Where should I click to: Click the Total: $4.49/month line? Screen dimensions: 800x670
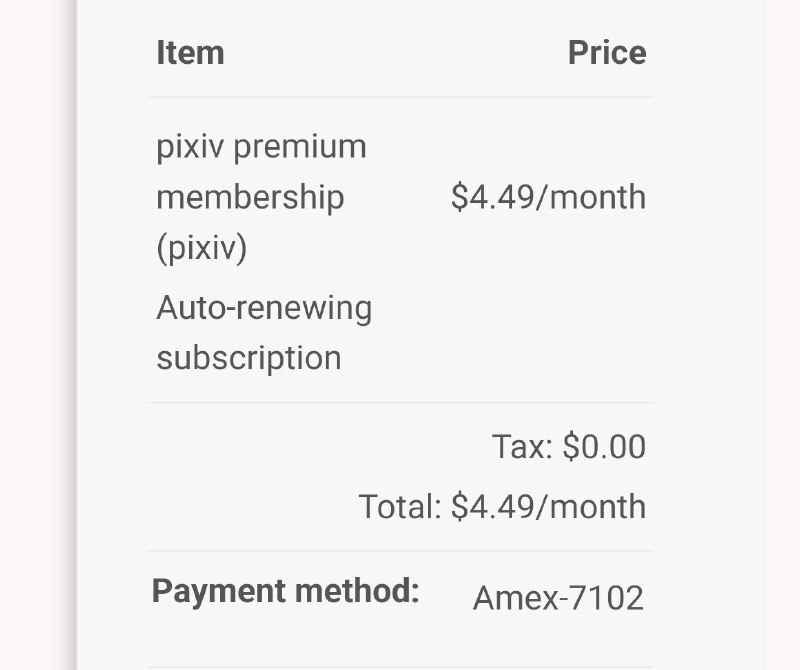[x=502, y=507]
